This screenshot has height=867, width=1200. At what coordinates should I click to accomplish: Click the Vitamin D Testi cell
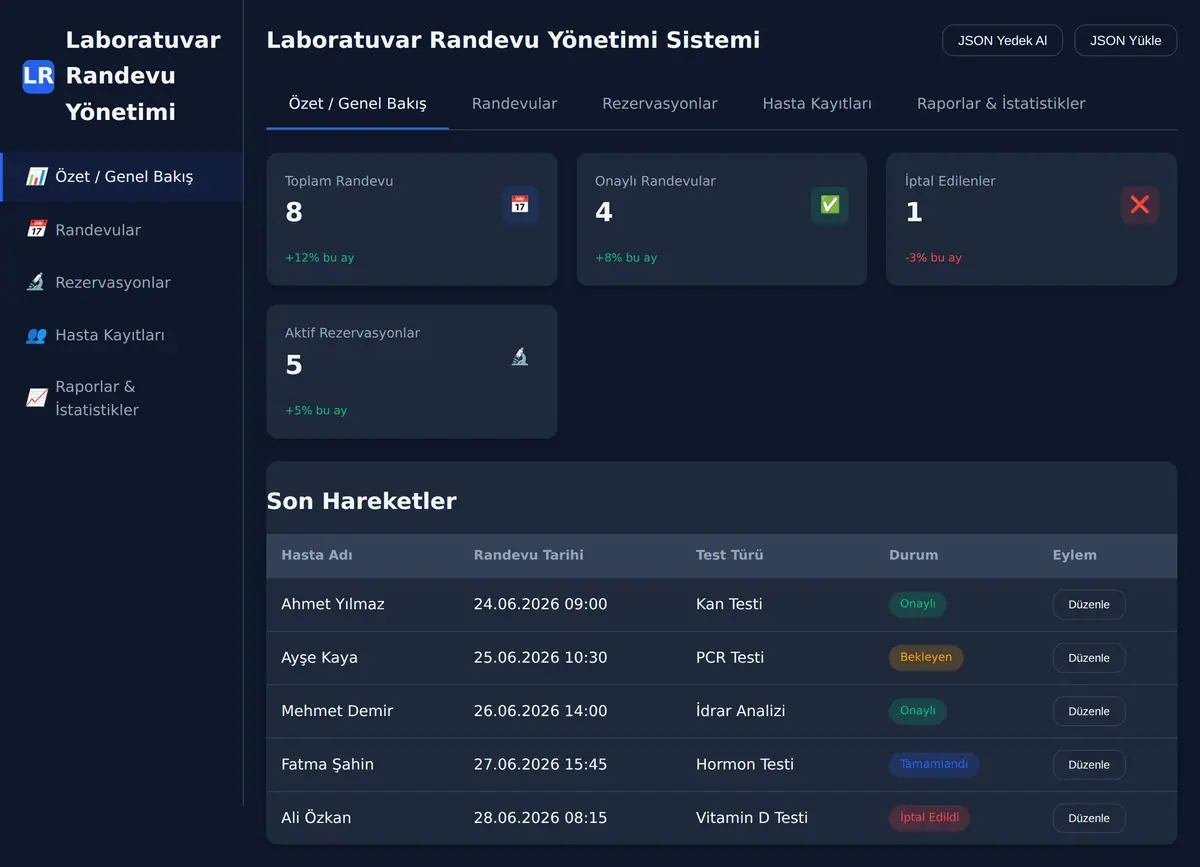tap(752, 818)
